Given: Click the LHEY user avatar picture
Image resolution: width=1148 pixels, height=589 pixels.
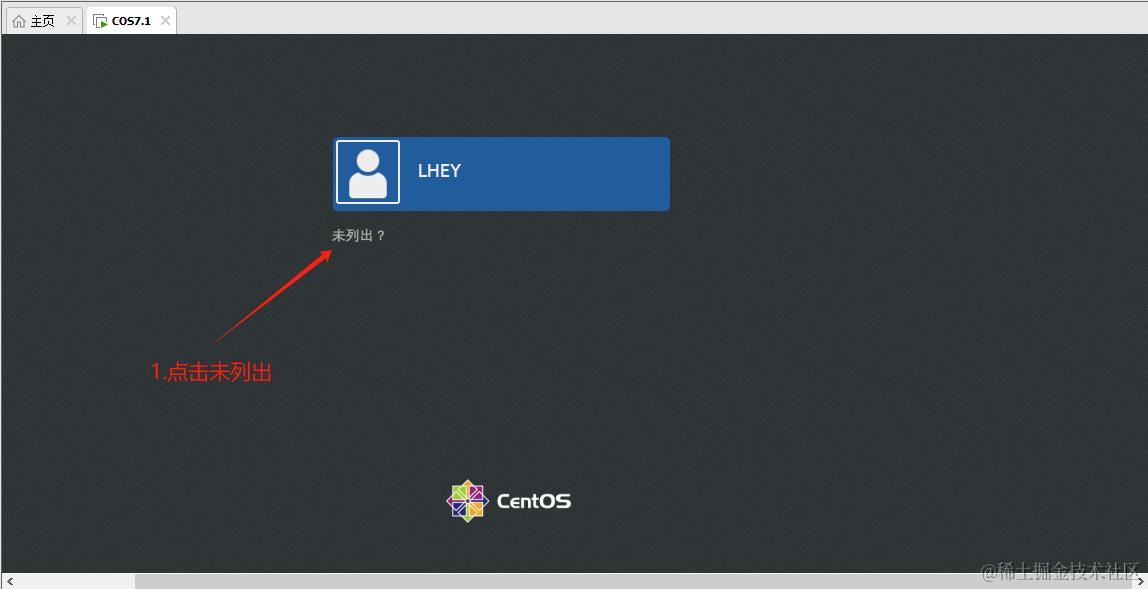Looking at the screenshot, I should click(x=368, y=172).
